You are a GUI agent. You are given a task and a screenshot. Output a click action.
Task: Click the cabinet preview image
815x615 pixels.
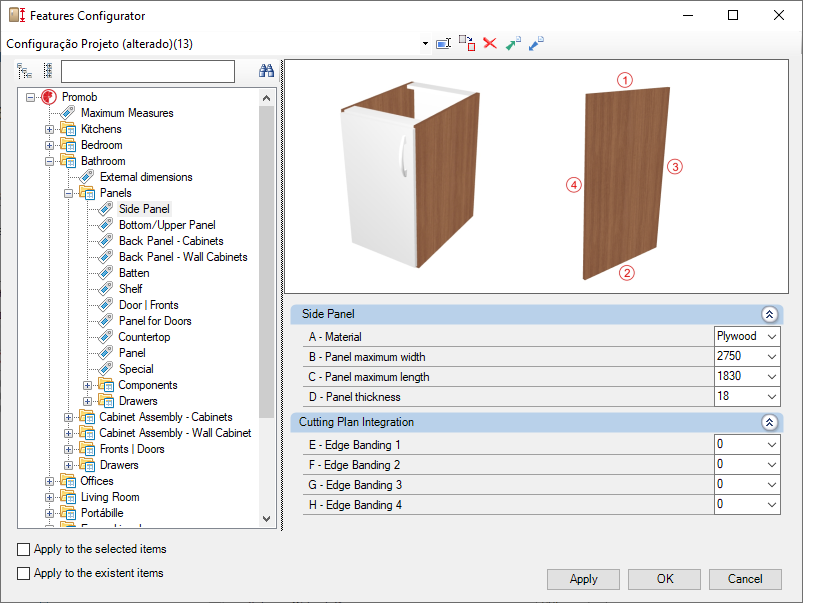tap(411, 174)
